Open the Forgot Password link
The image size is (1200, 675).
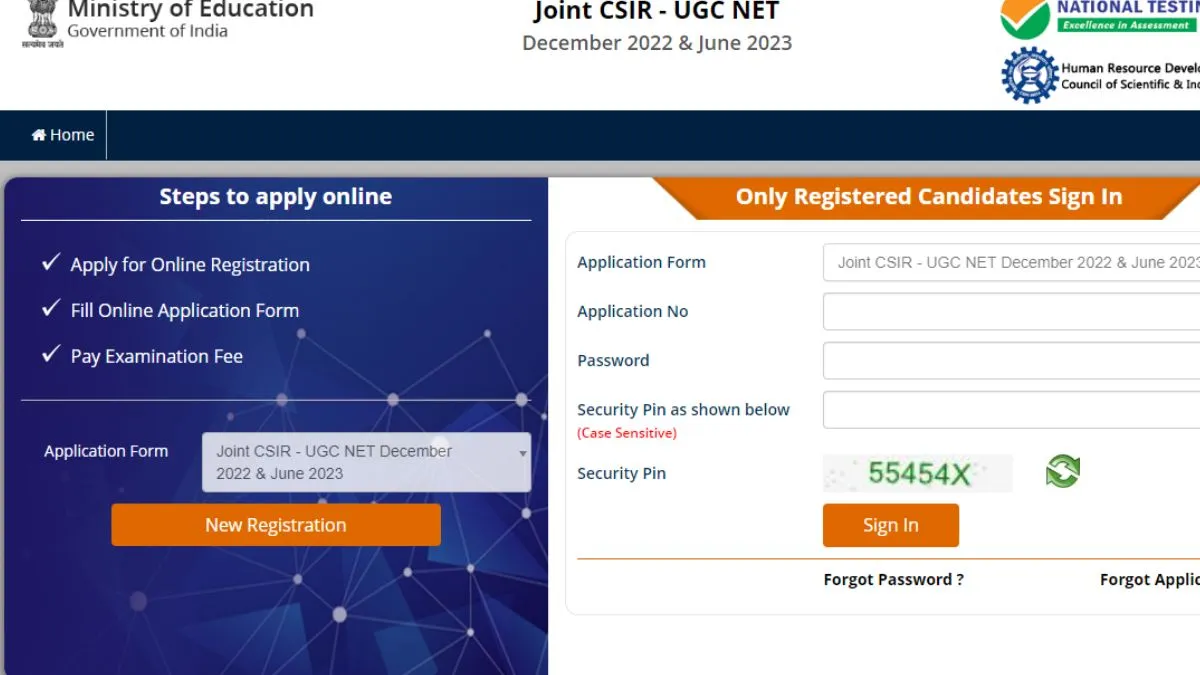(893, 579)
